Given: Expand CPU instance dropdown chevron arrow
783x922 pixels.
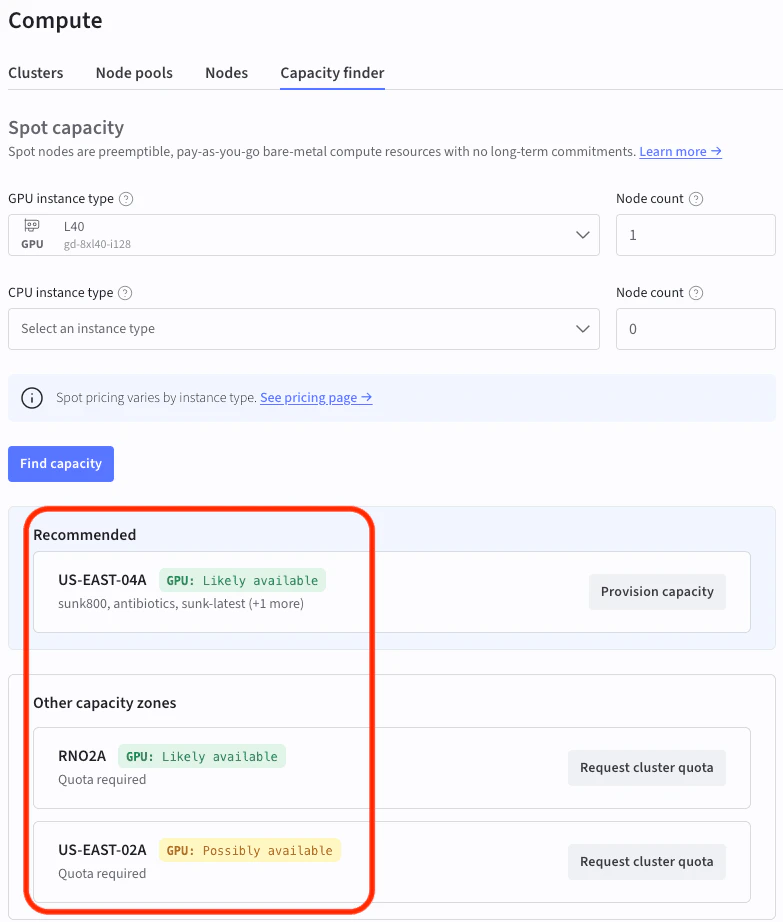Looking at the screenshot, I should click(x=583, y=329).
